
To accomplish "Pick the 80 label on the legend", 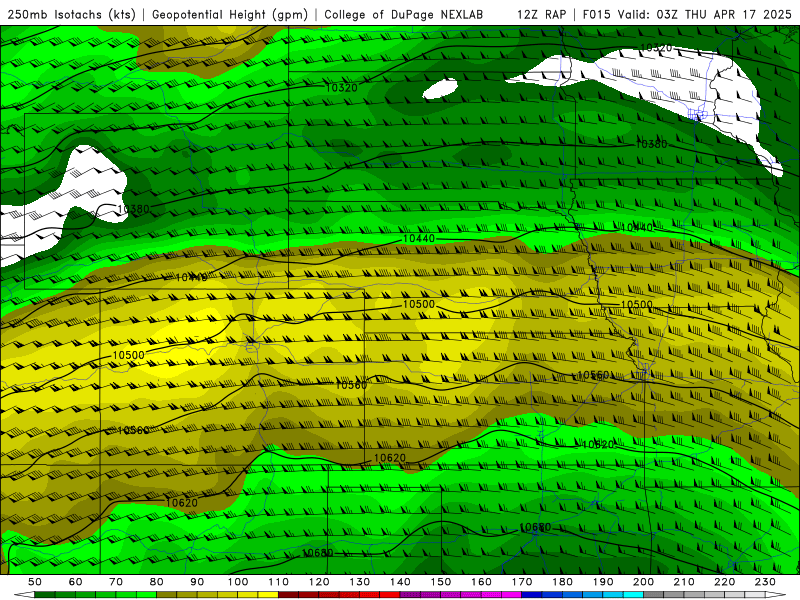I will tap(157, 582).
